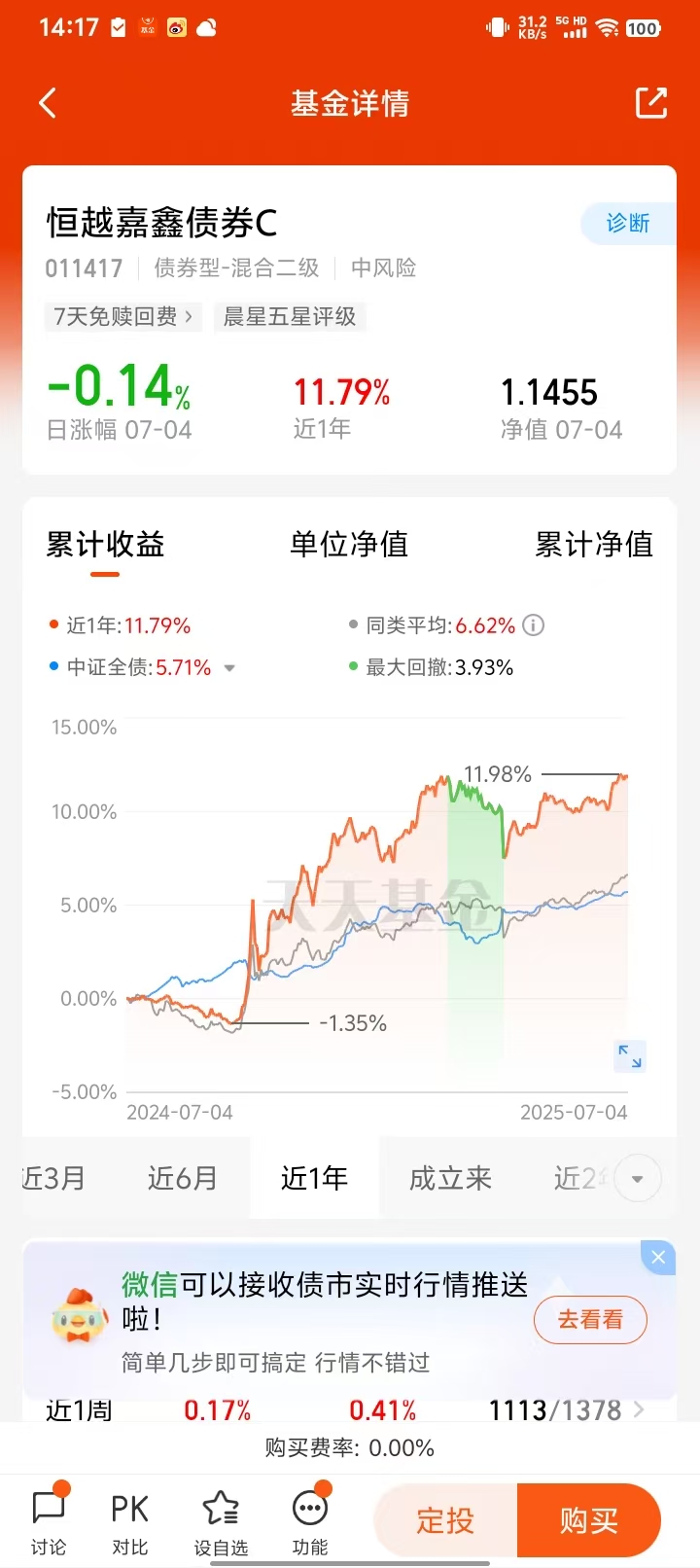Tap the 购买 buy button

pyautogui.click(x=589, y=1520)
